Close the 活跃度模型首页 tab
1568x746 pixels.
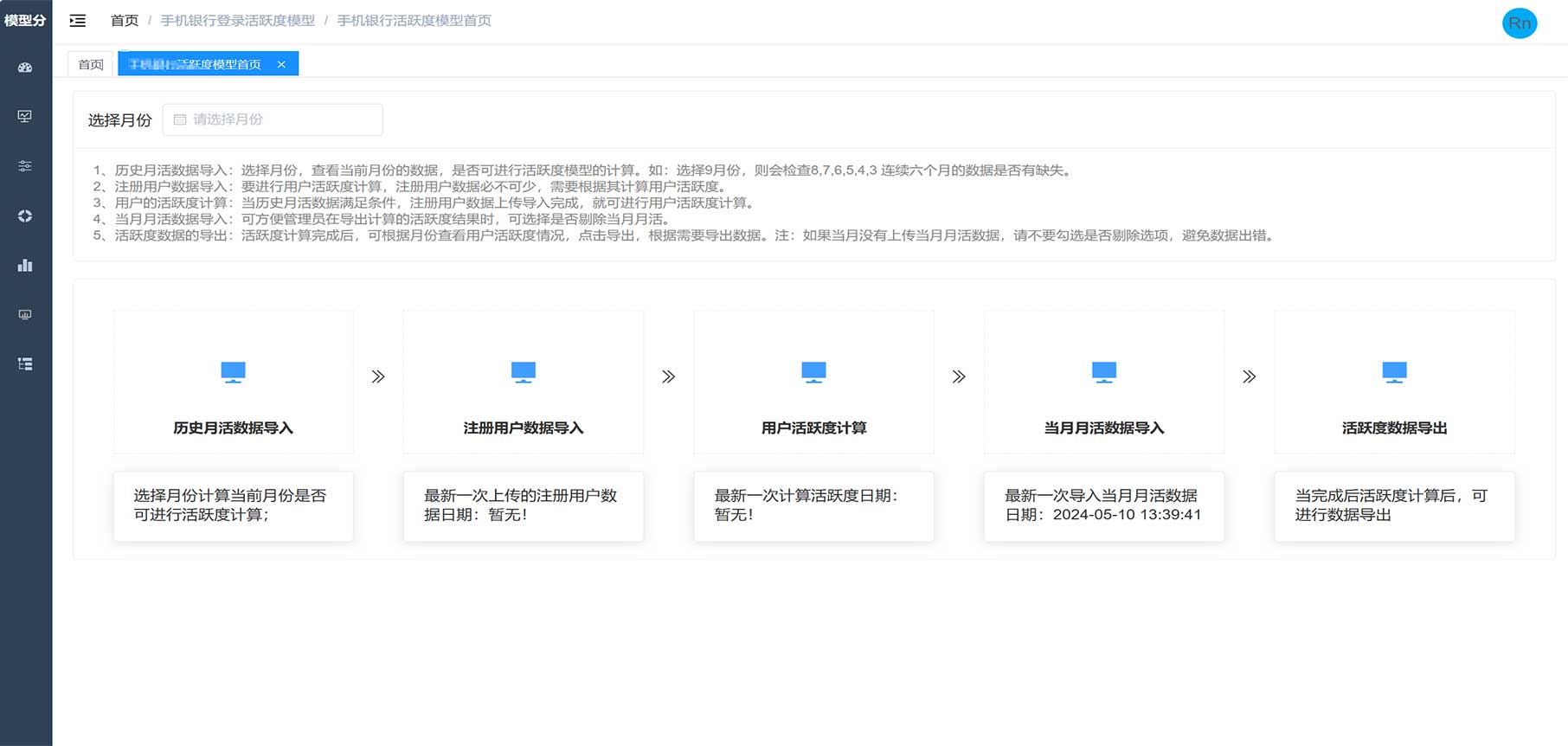[281, 64]
